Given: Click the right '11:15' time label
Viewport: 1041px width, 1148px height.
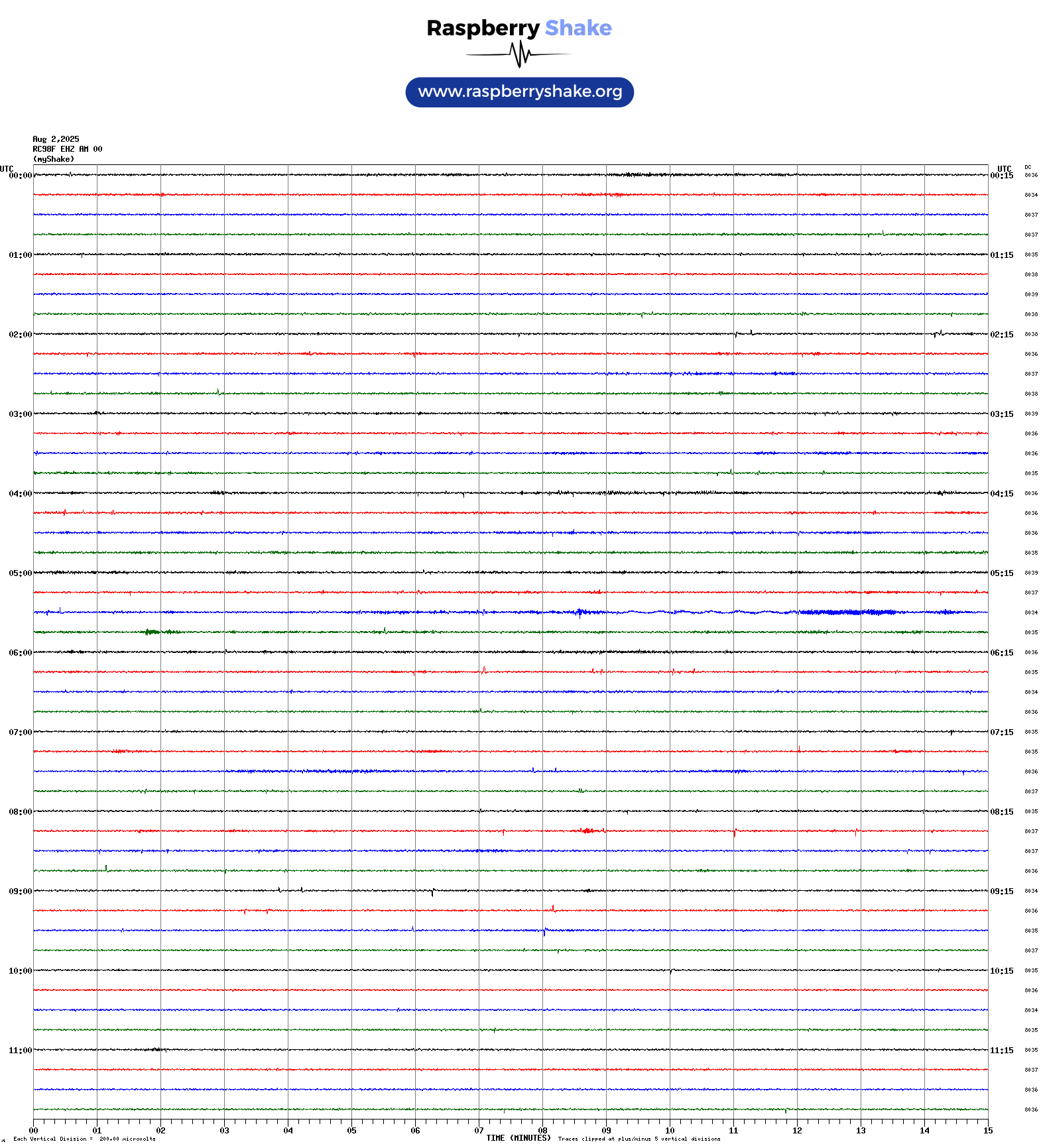Looking at the screenshot, I should [1002, 1051].
